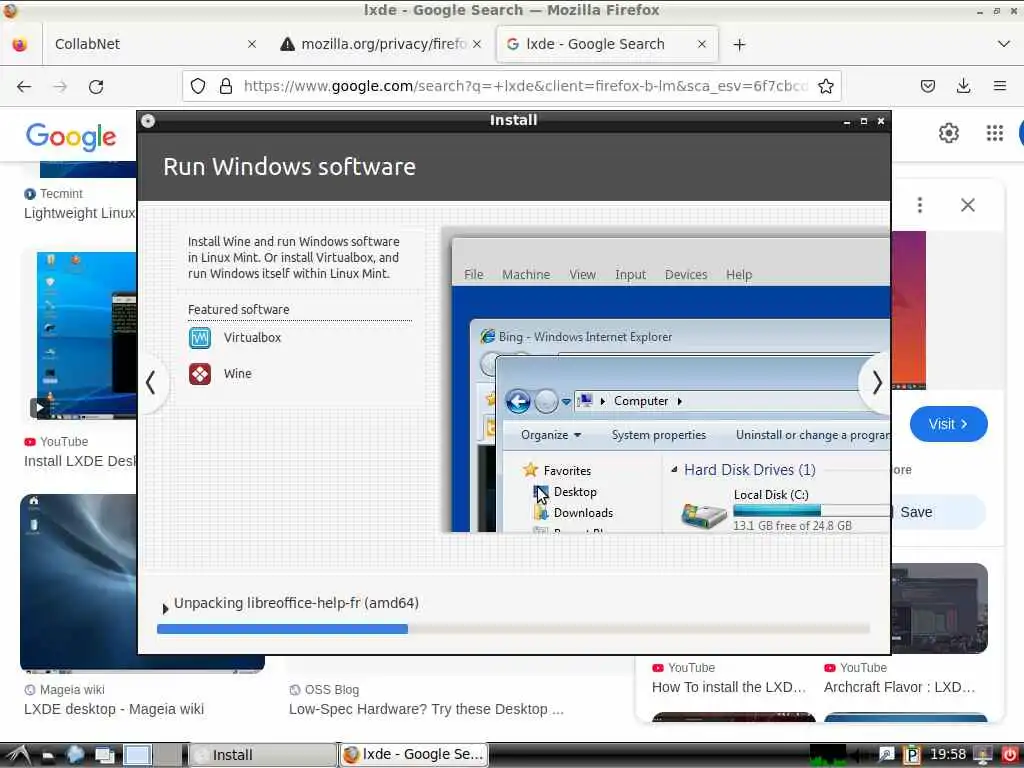The height and width of the screenshot is (768, 1024).
Task: Open the Pocket save icon in toolbar
Action: [928, 86]
